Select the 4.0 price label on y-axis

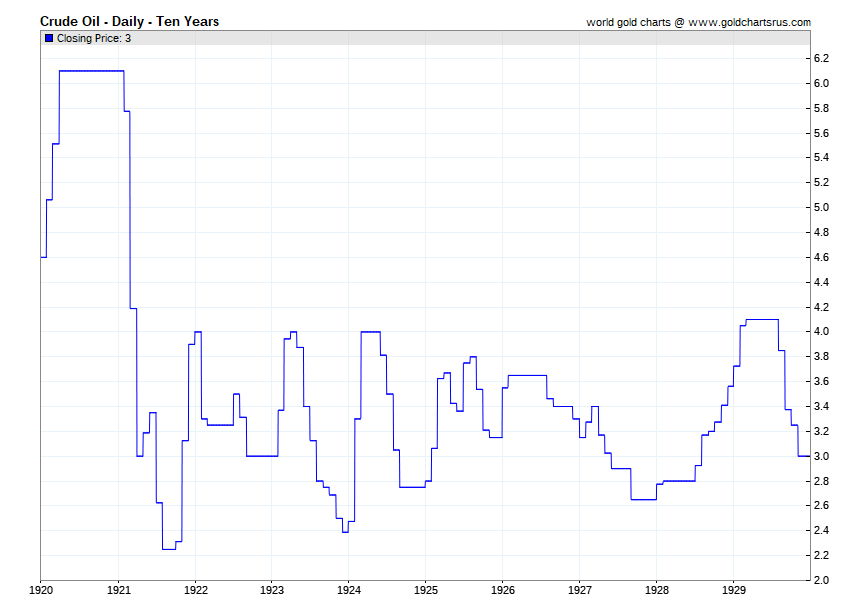point(821,332)
